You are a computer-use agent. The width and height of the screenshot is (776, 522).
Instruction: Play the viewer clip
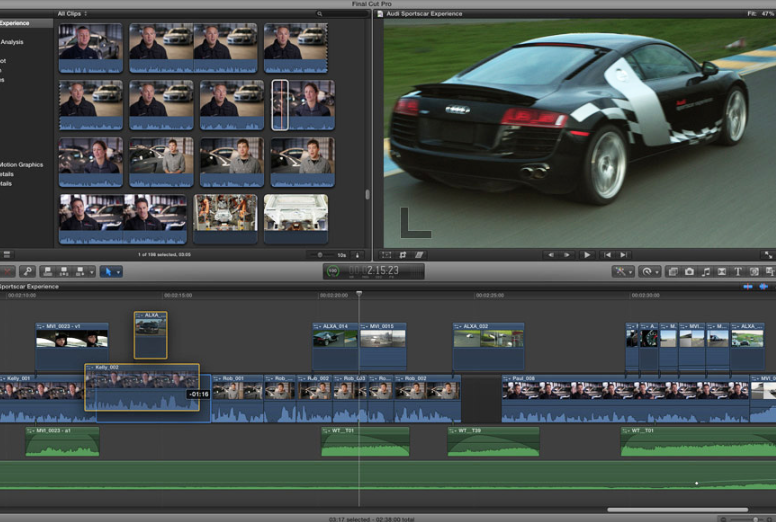587,255
